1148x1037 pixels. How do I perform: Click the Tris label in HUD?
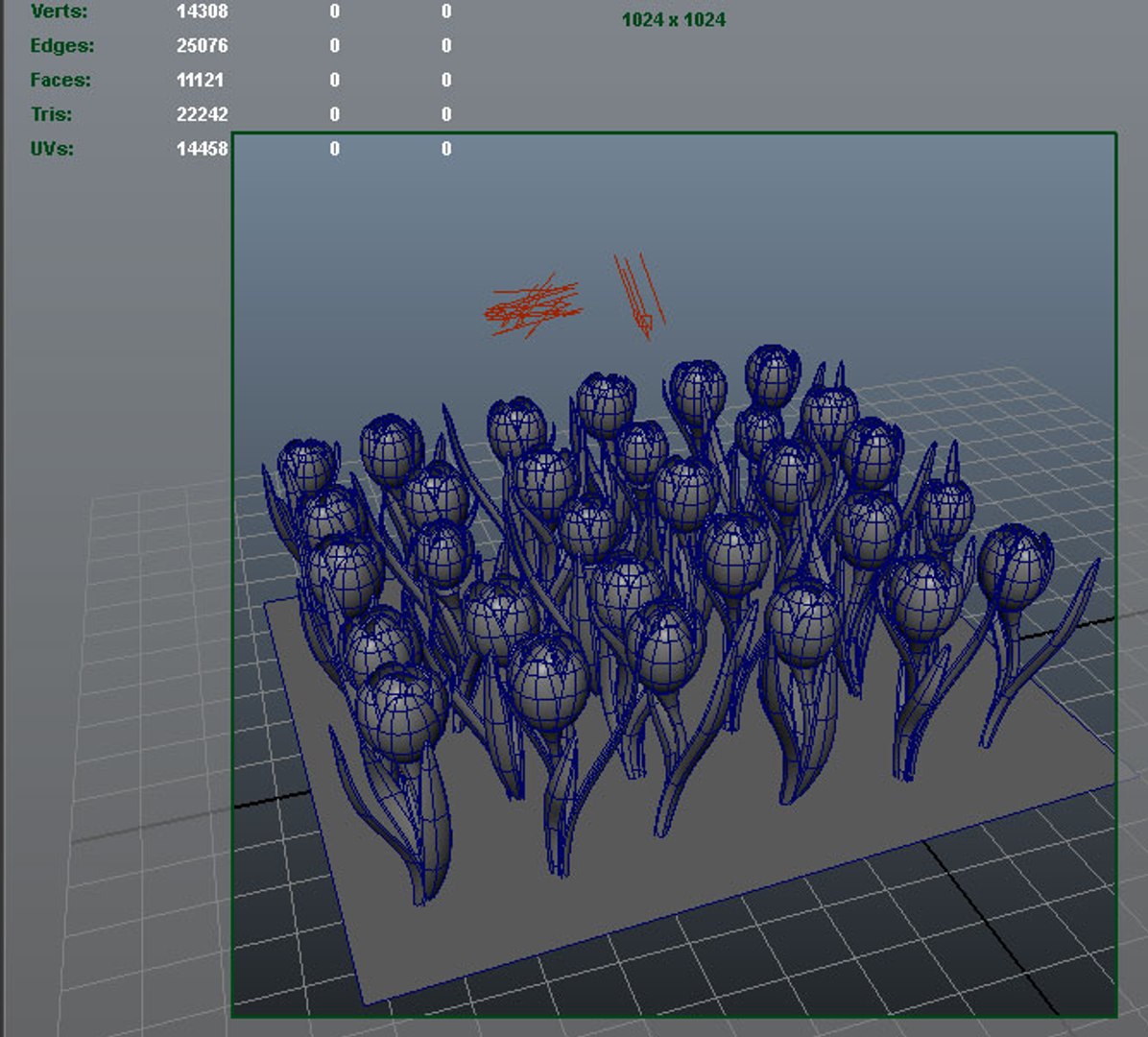51,114
